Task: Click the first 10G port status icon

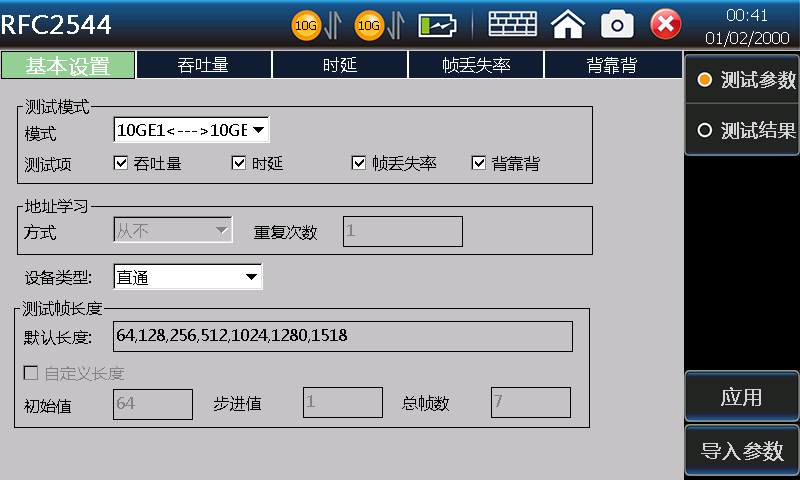Action: coord(306,24)
